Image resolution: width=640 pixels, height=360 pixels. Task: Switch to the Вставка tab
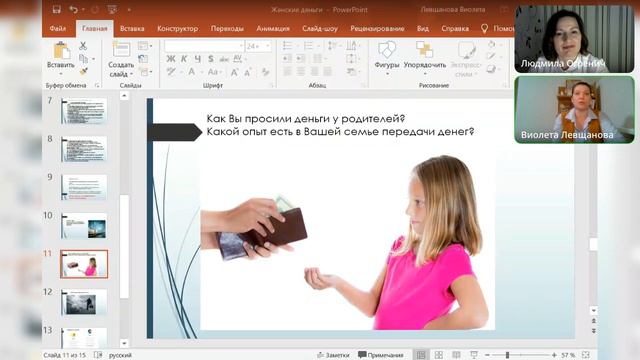pos(132,29)
